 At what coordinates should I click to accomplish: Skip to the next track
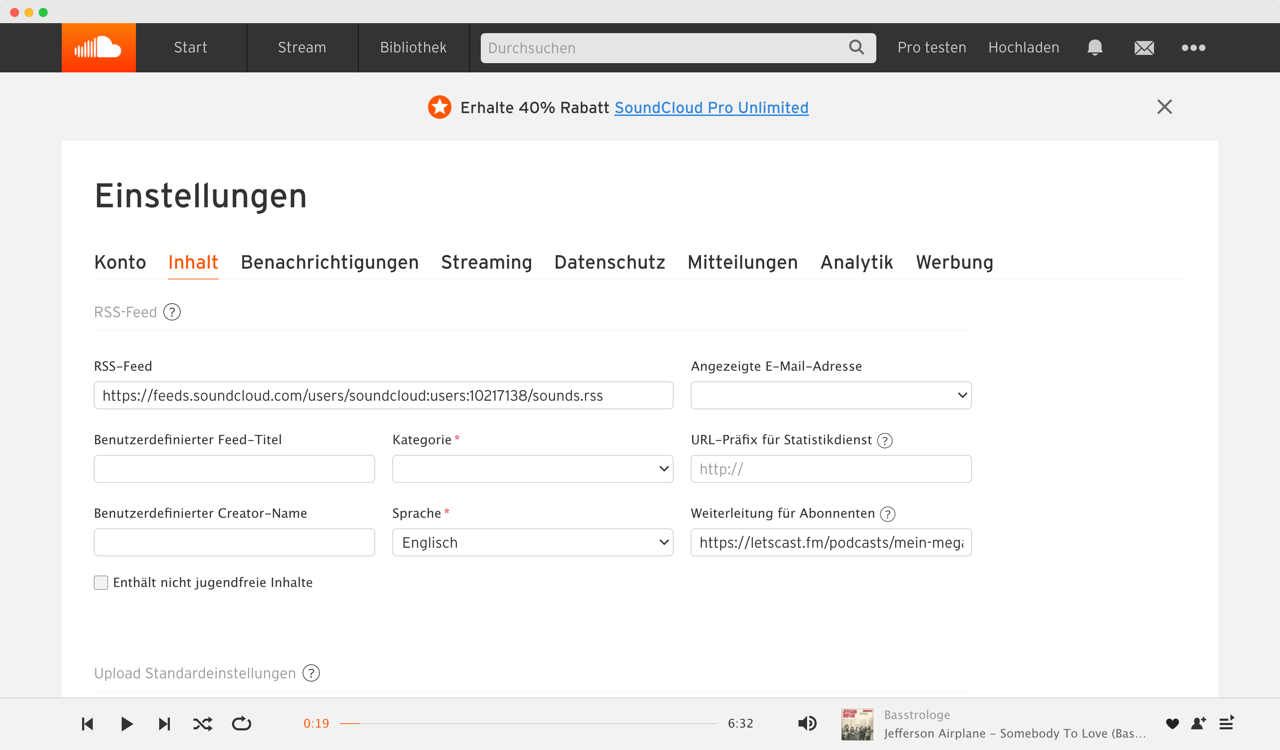[164, 724]
